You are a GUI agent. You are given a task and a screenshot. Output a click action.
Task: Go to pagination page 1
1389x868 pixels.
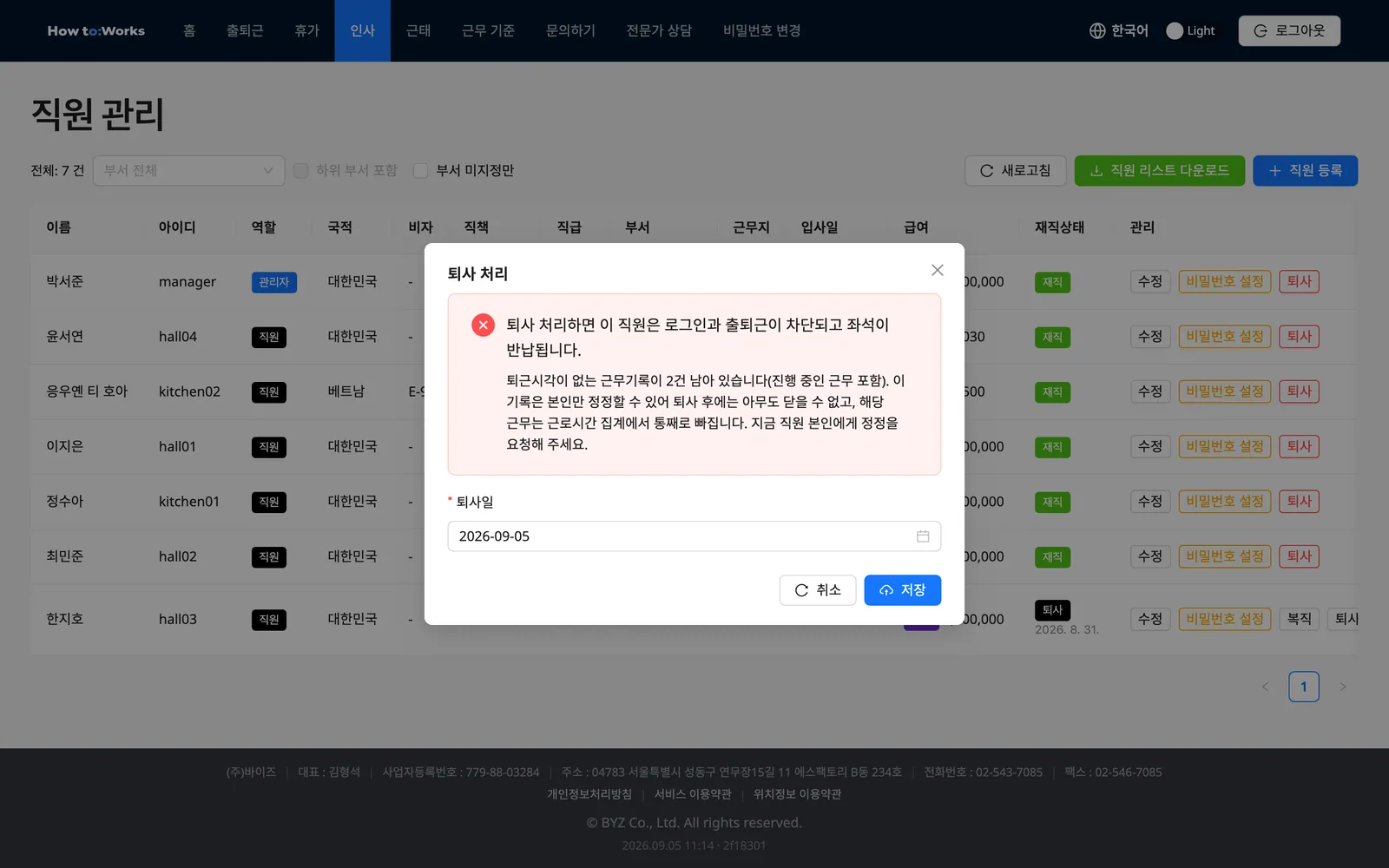1303,687
